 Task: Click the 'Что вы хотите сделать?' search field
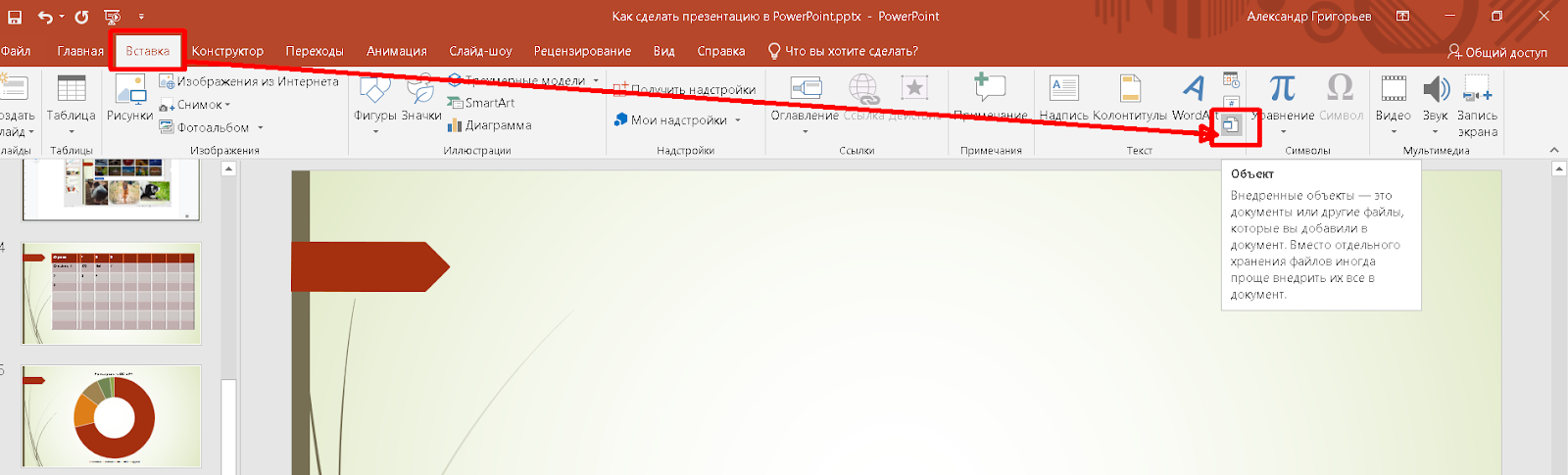851,51
